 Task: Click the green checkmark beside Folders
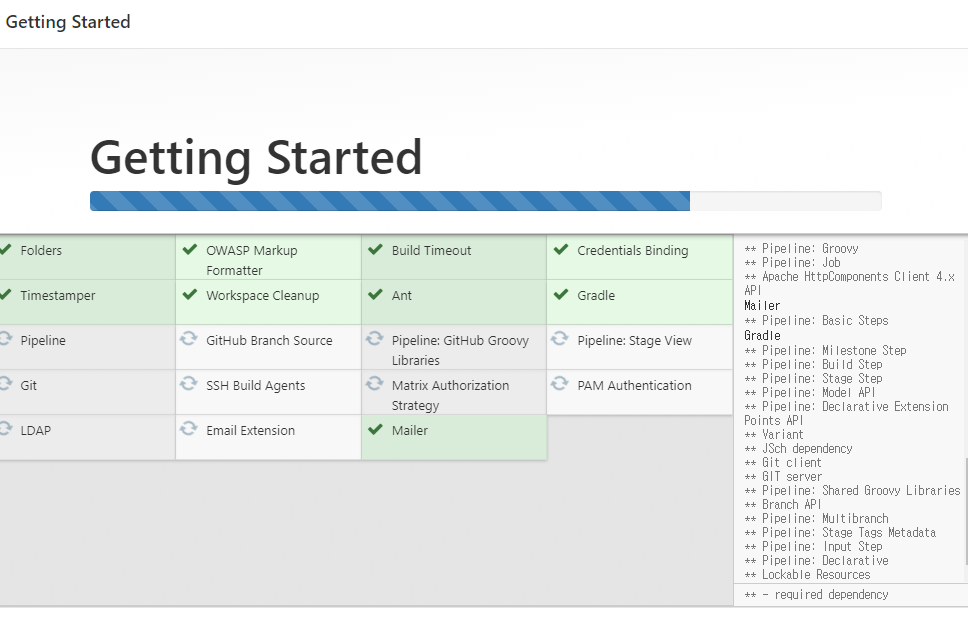pos(6,249)
